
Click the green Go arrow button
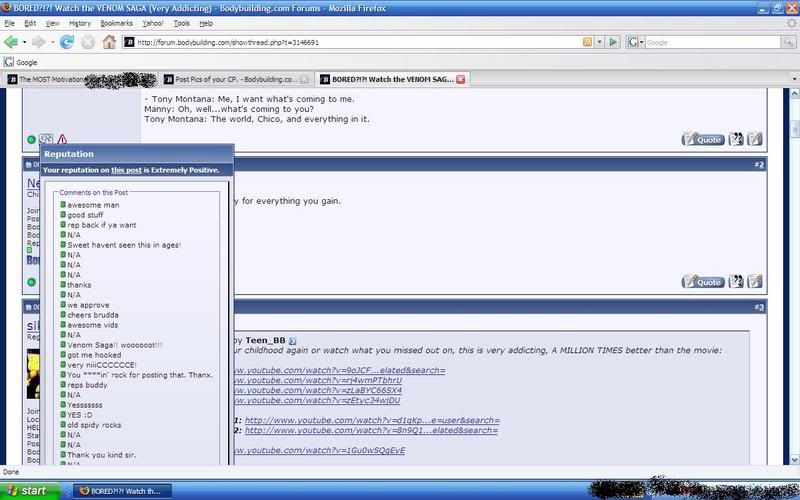point(613,42)
